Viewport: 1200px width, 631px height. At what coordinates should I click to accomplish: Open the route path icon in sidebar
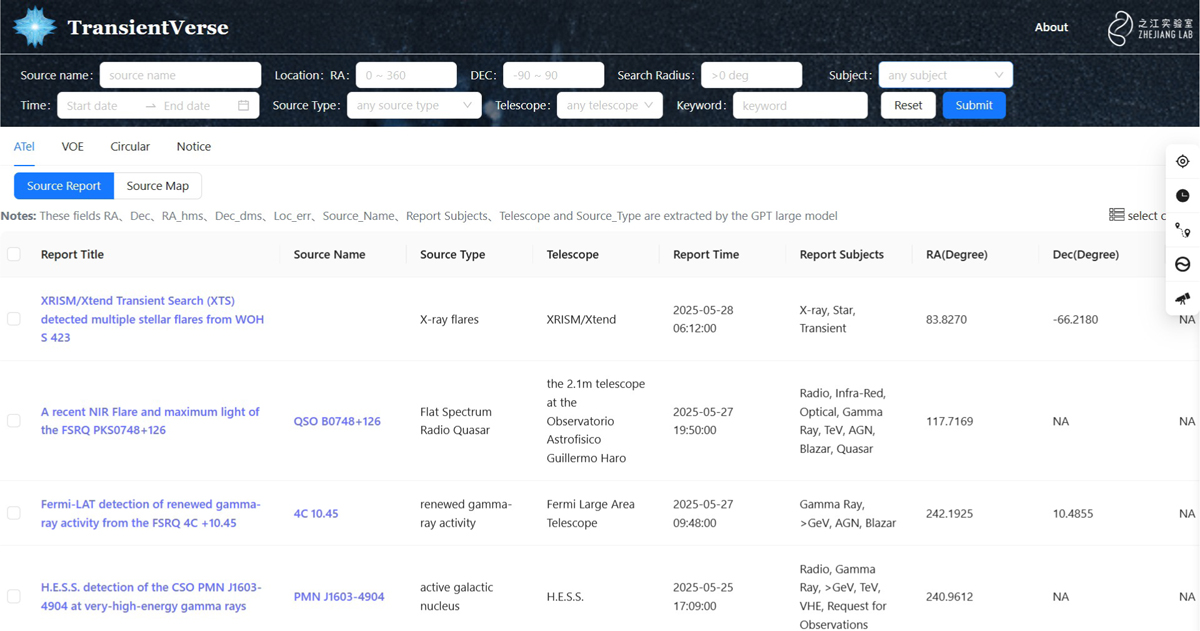coord(1182,230)
